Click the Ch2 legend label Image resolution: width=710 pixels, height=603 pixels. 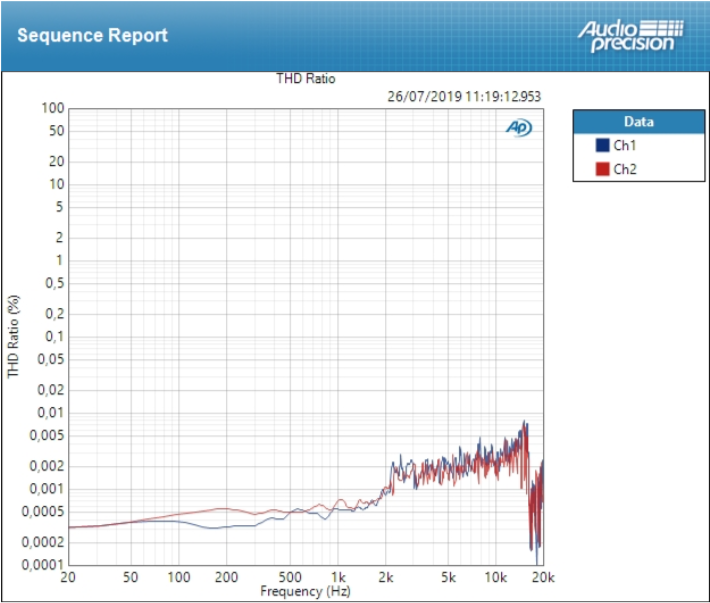tap(624, 169)
